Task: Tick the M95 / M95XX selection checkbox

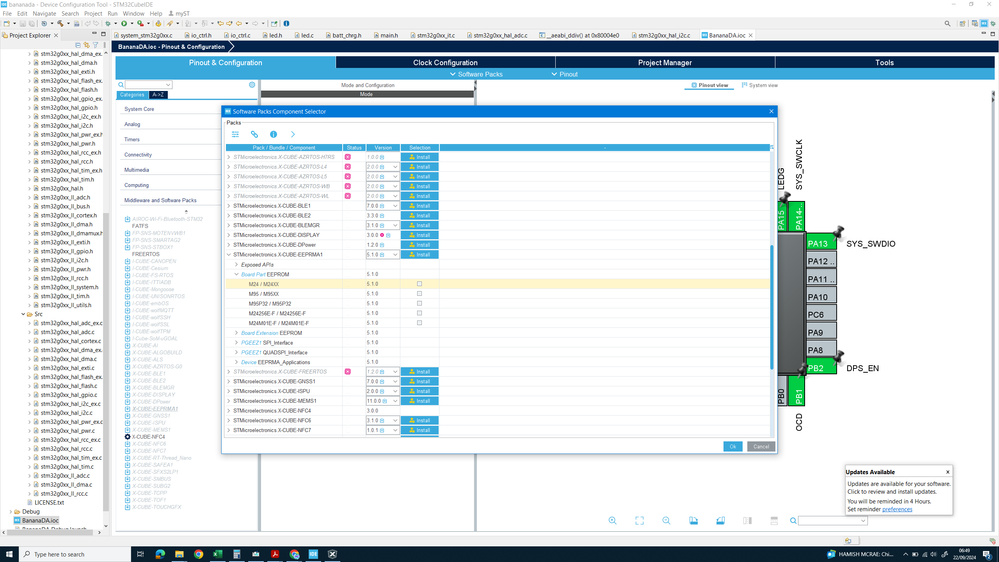Action: pyautogui.click(x=419, y=294)
